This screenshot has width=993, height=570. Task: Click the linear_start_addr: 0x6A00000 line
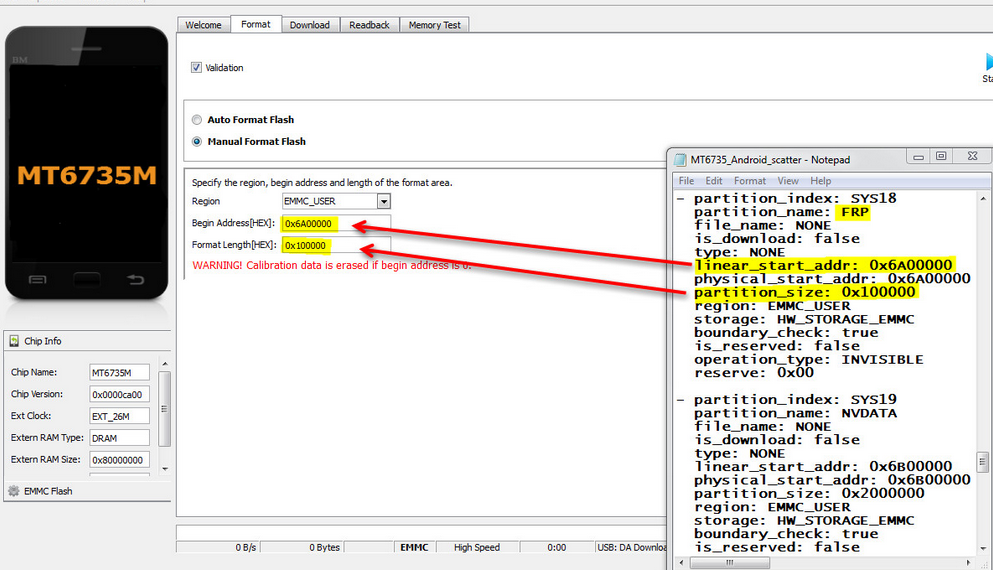click(x=823, y=265)
